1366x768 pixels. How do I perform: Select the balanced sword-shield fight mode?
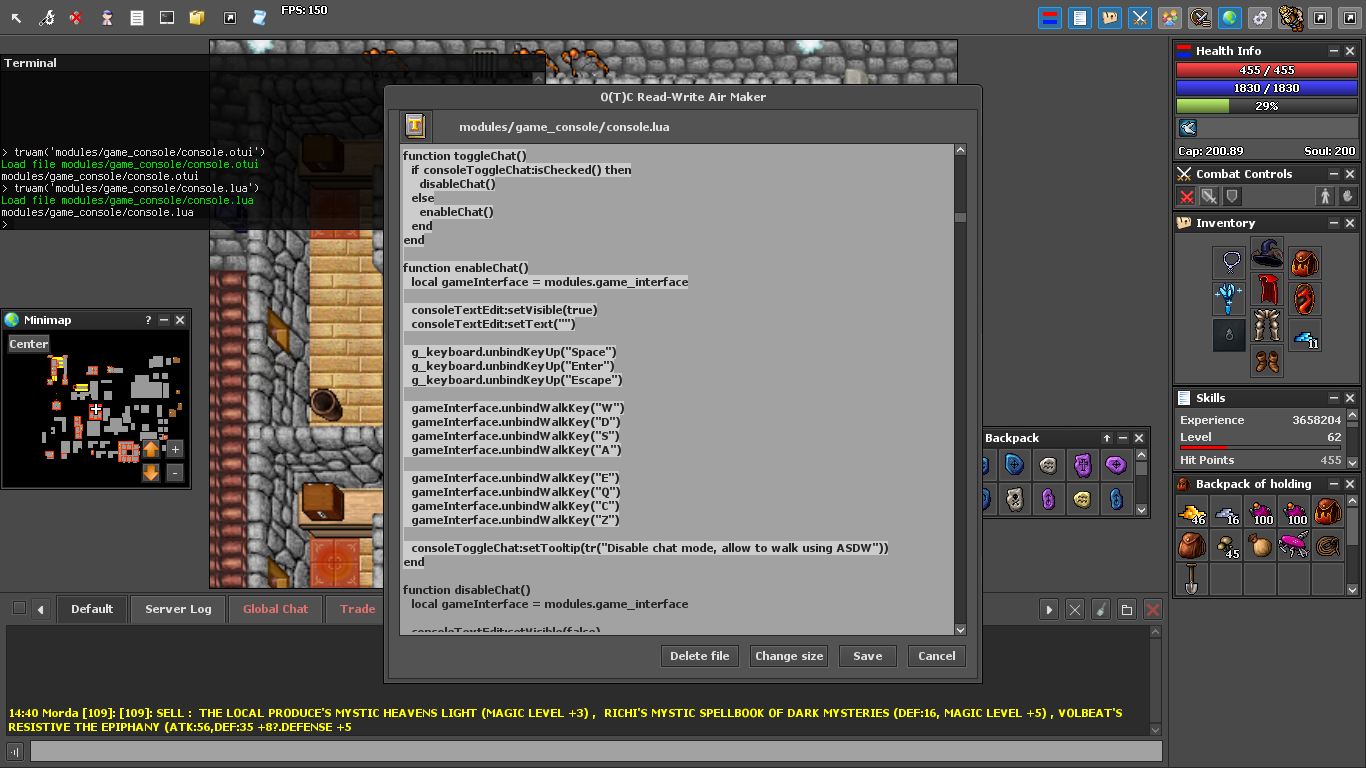pyautogui.click(x=1210, y=197)
